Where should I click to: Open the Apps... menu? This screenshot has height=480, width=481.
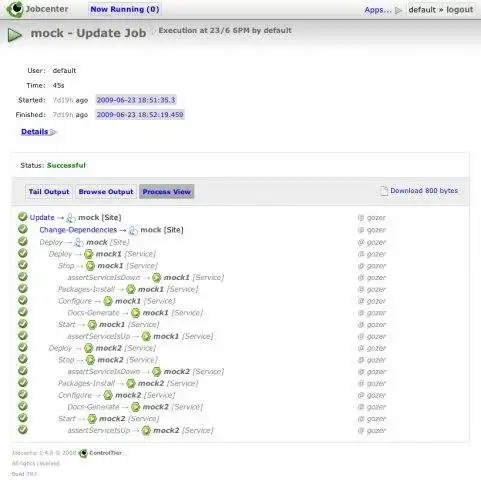(378, 10)
